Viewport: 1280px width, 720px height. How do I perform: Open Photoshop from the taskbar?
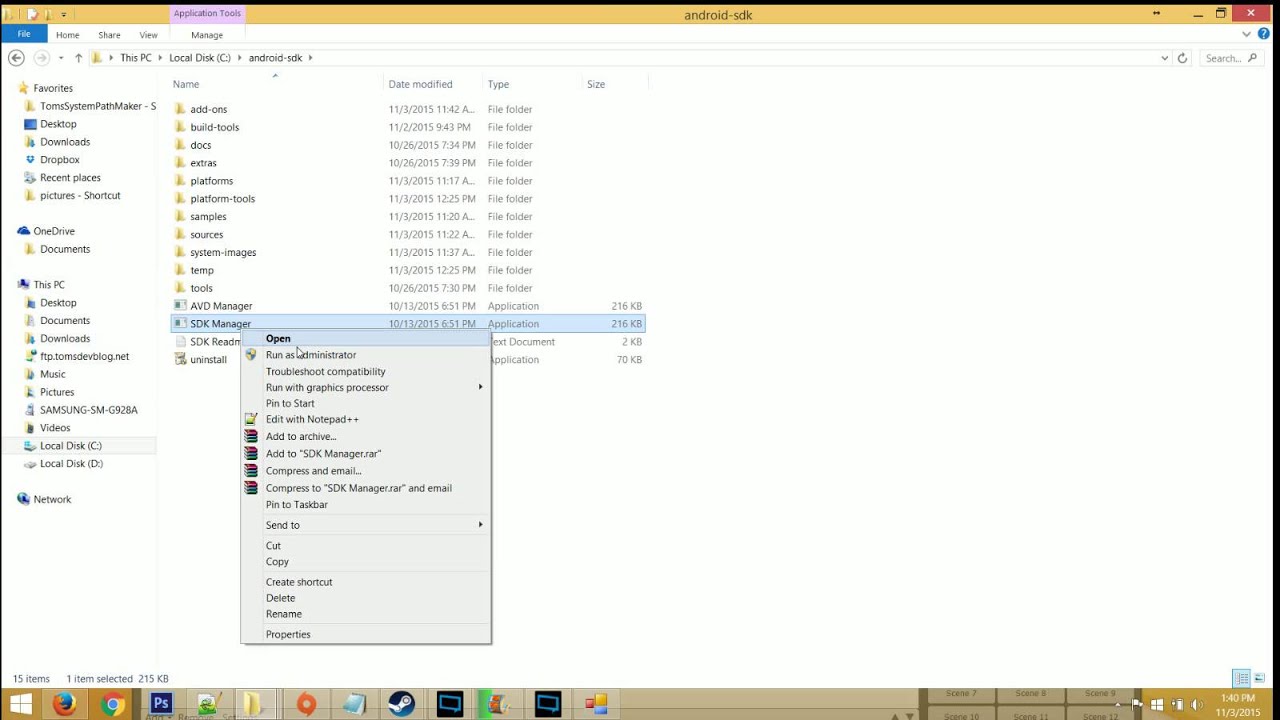click(161, 704)
